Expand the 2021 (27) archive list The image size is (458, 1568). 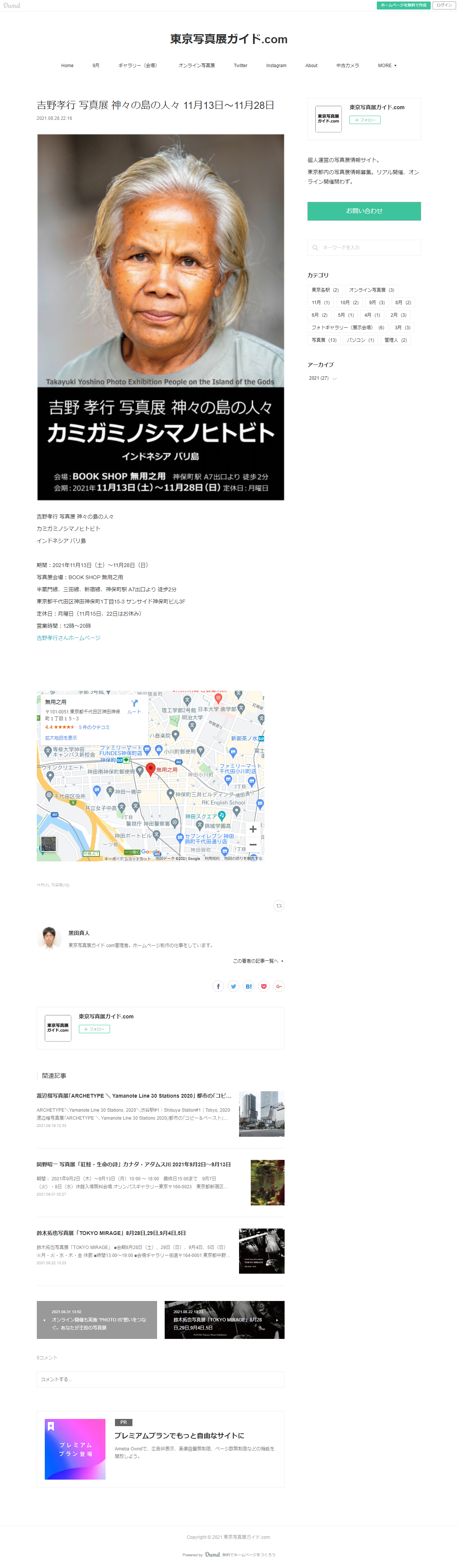322,378
